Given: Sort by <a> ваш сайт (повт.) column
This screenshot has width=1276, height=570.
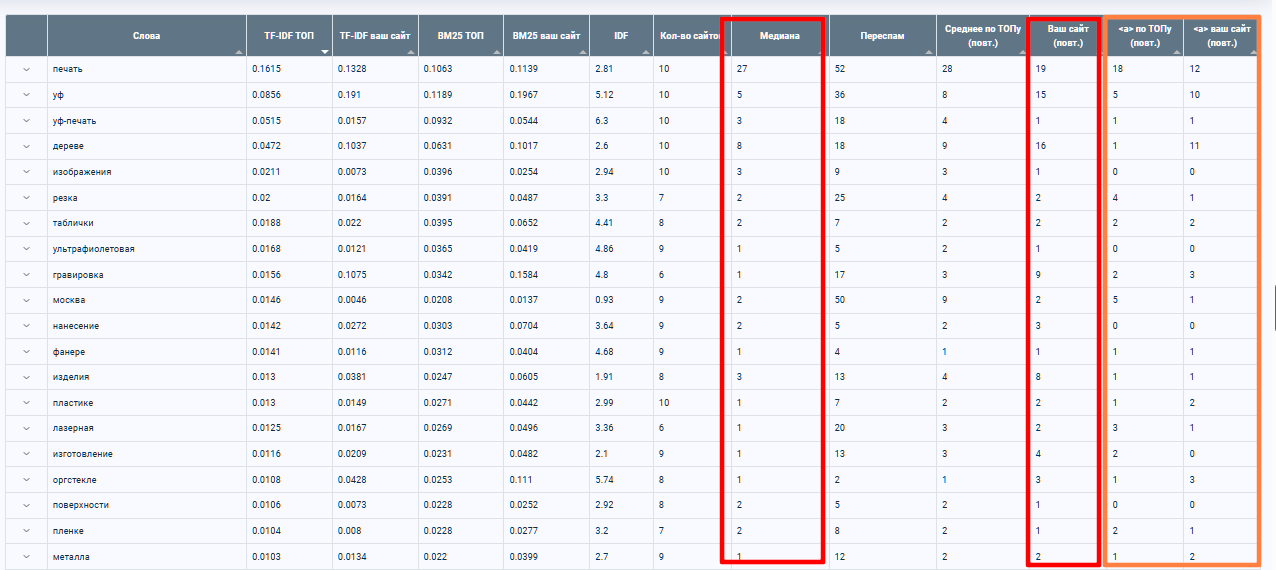Looking at the screenshot, I should click(1221, 36).
